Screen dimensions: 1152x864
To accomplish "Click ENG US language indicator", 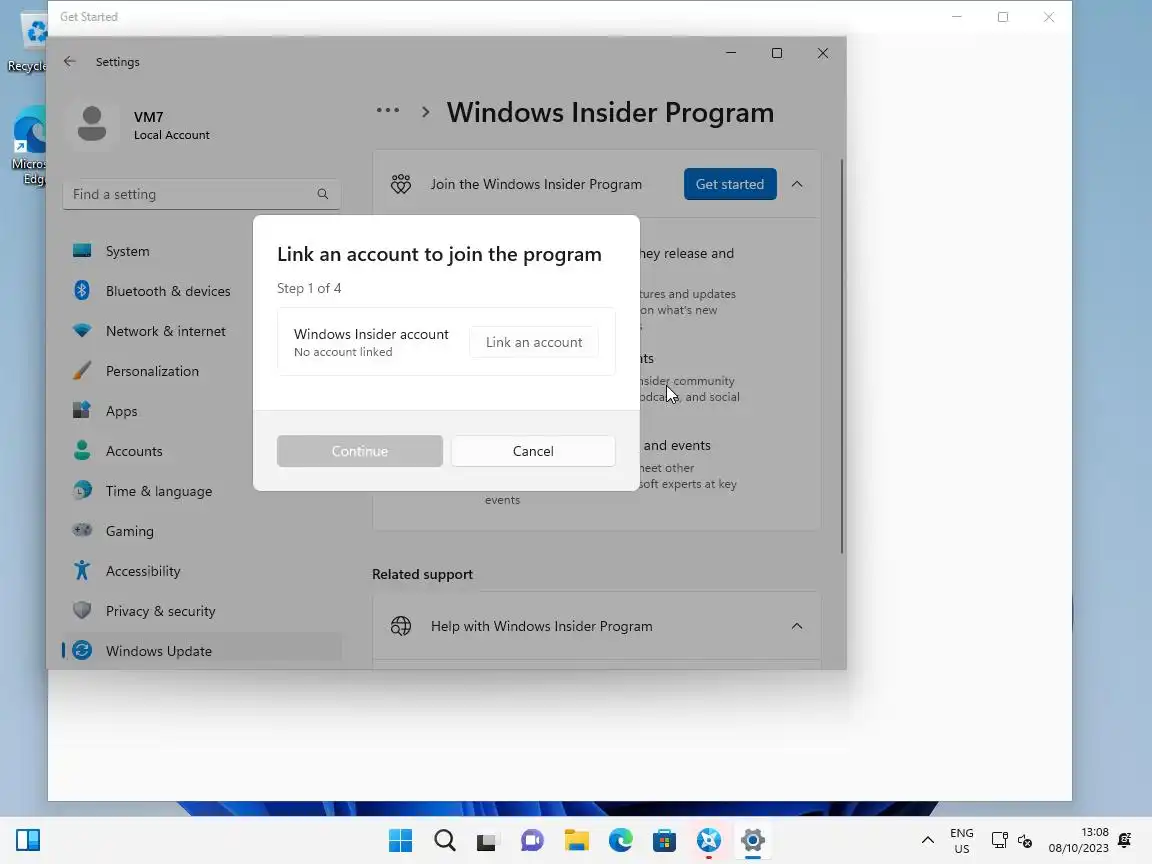I will 962,840.
